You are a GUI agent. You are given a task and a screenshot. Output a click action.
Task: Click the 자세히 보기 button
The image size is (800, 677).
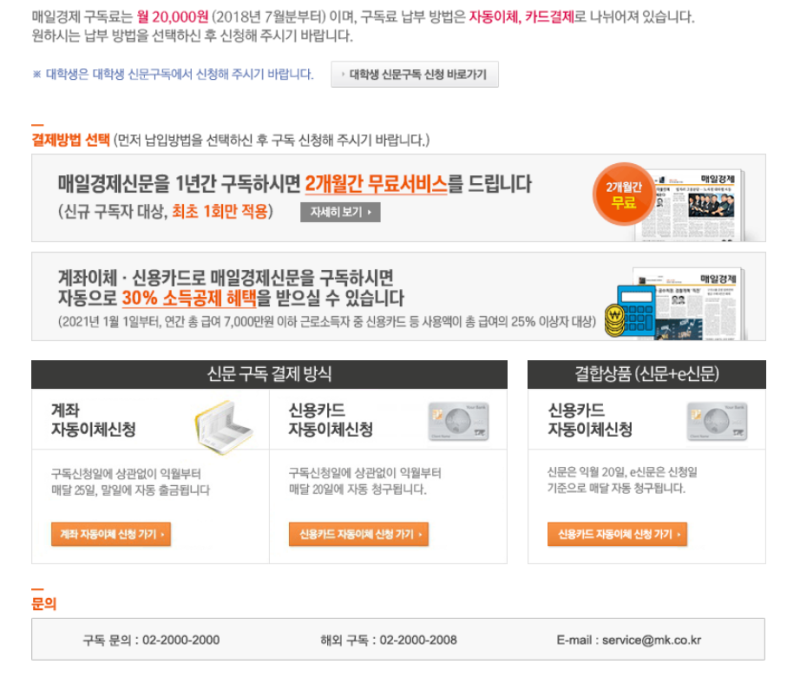tap(340, 212)
